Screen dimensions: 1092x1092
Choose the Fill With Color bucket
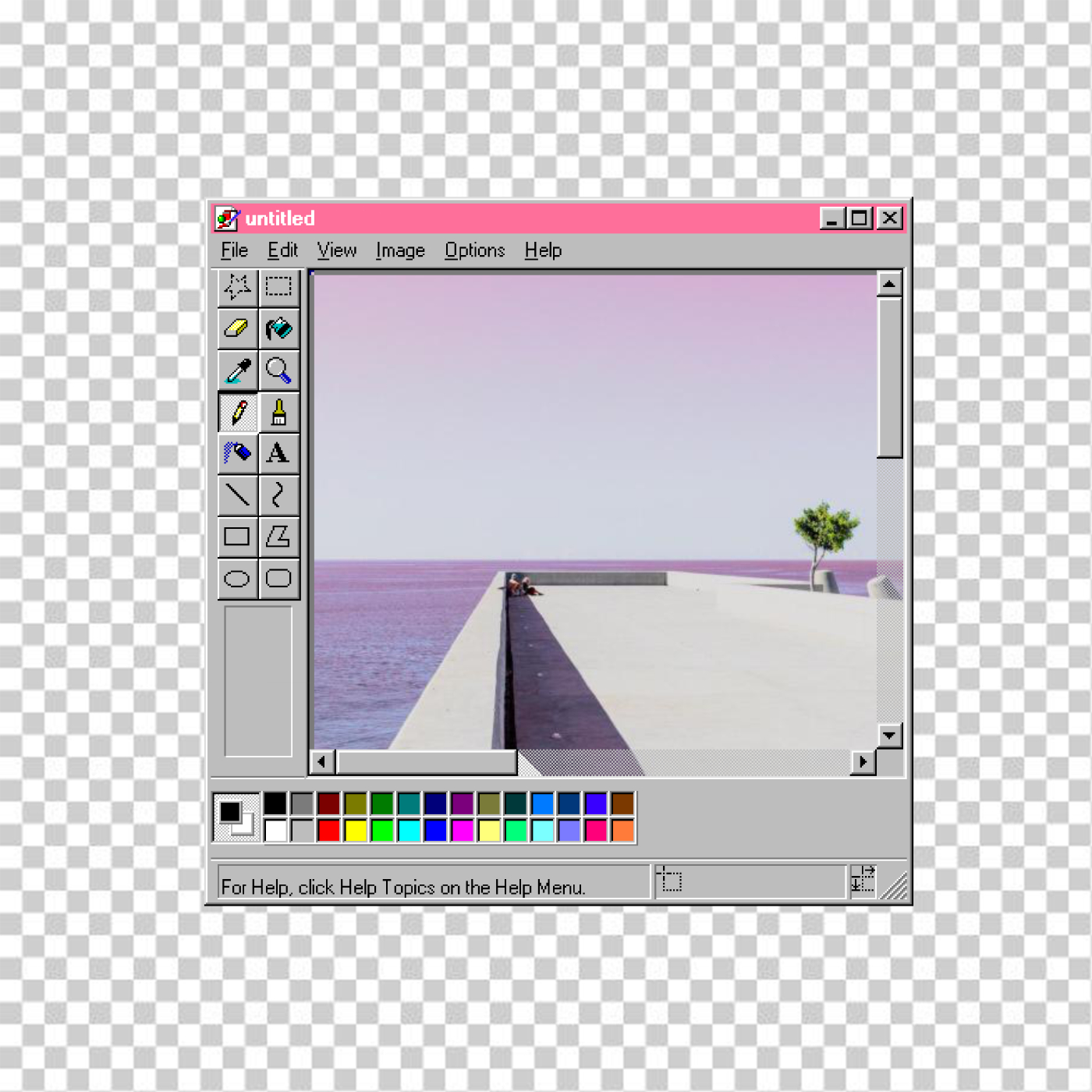click(278, 328)
